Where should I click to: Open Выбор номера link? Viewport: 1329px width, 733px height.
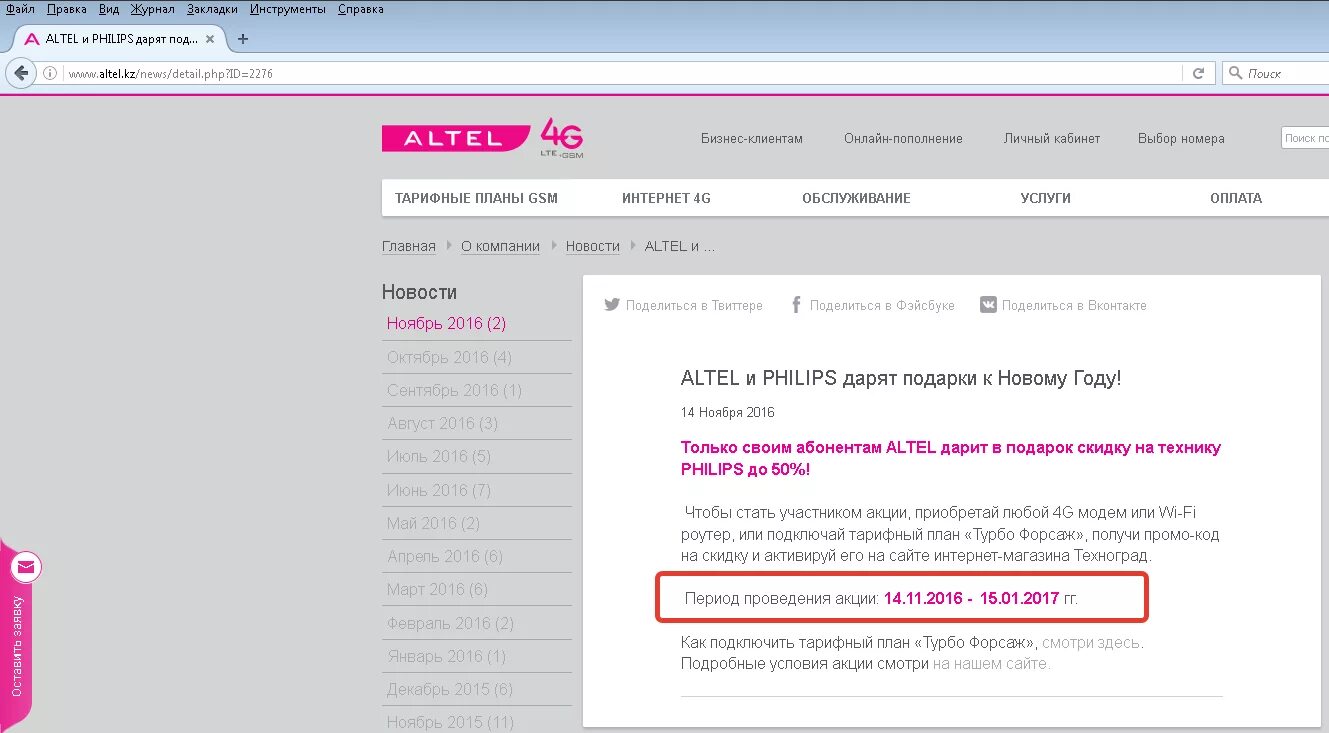click(1181, 139)
